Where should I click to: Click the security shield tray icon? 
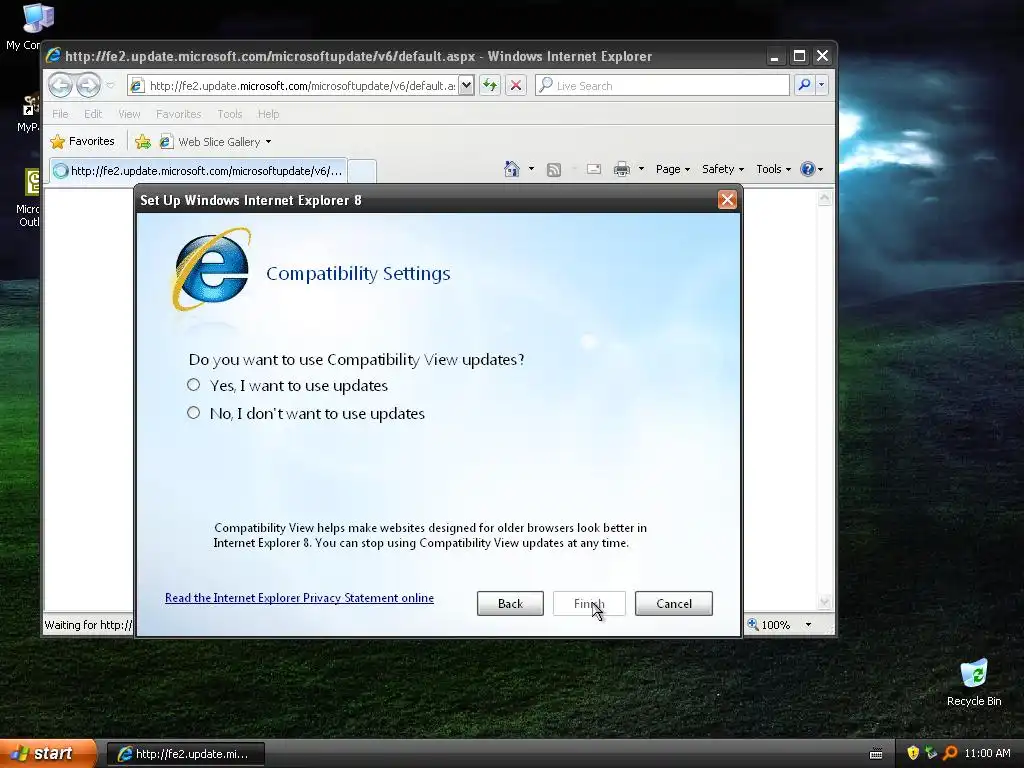(x=913, y=753)
